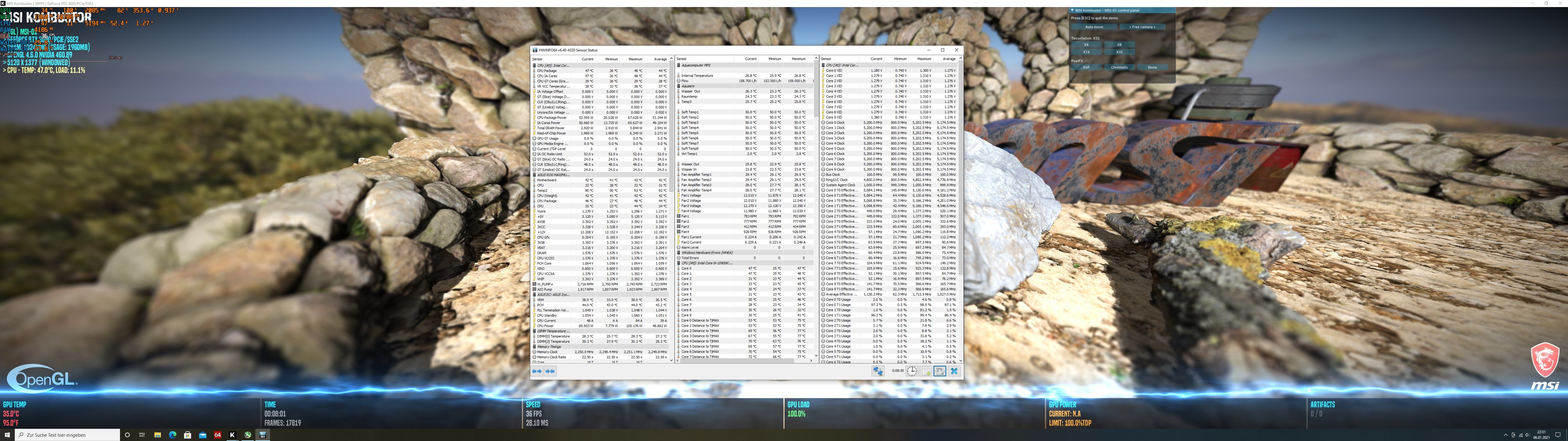Select the IA Cores Power sensor row

tap(600, 123)
